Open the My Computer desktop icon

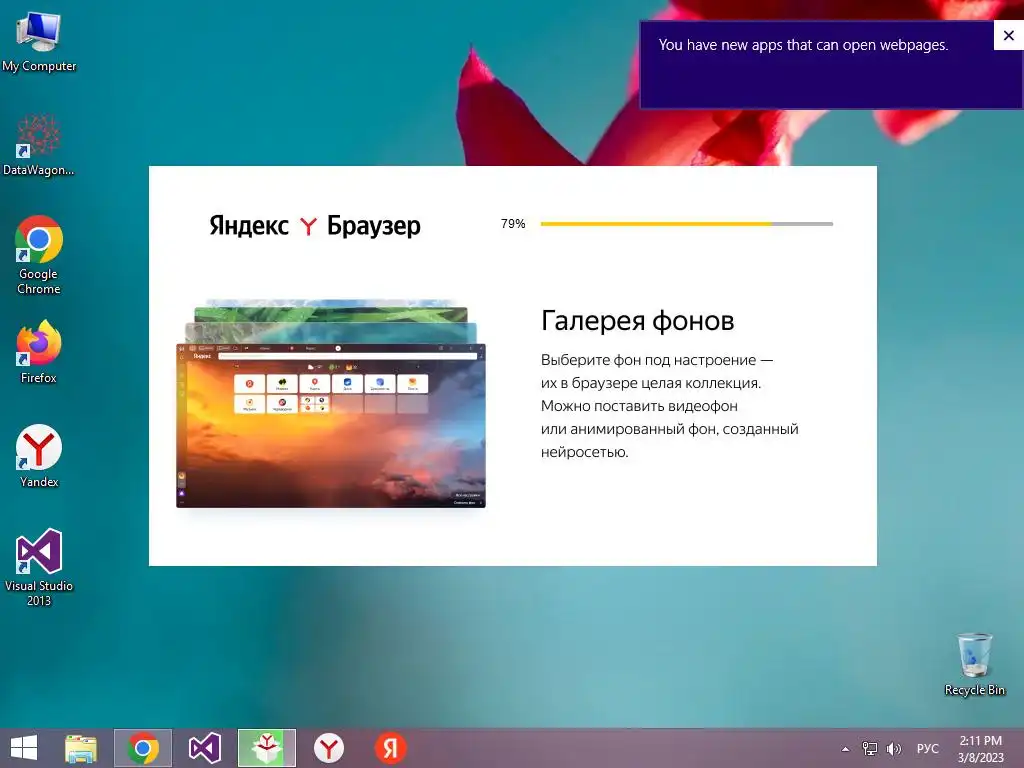[39, 41]
